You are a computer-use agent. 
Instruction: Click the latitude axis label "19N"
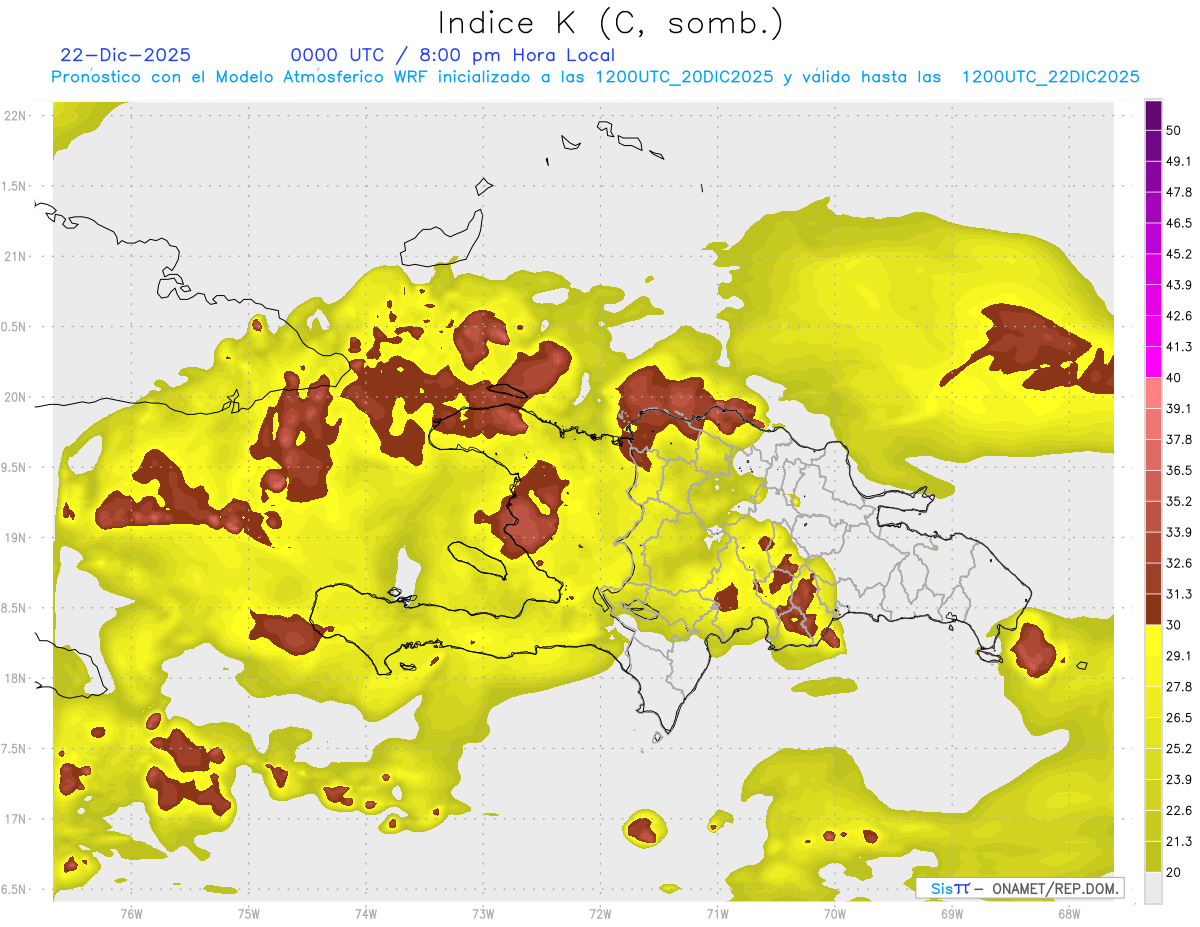[14, 538]
